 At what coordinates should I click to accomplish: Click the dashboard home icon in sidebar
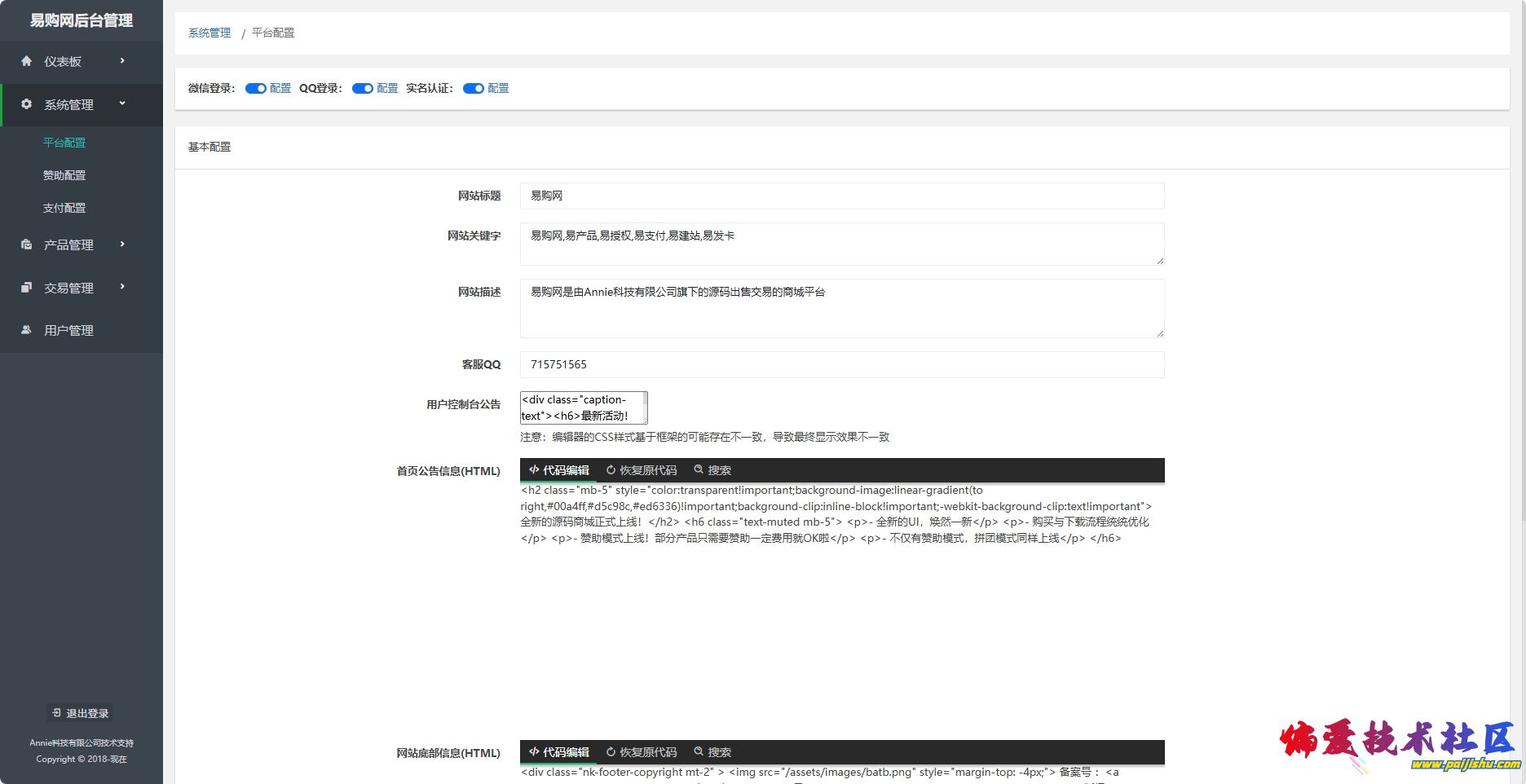26,61
